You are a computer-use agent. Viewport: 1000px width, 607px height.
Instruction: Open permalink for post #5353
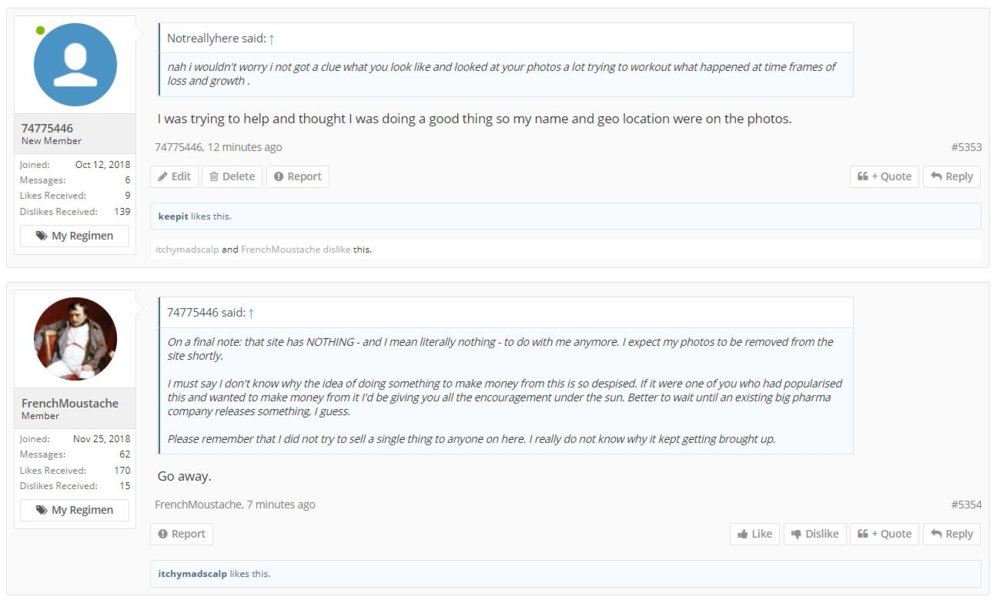[965, 147]
